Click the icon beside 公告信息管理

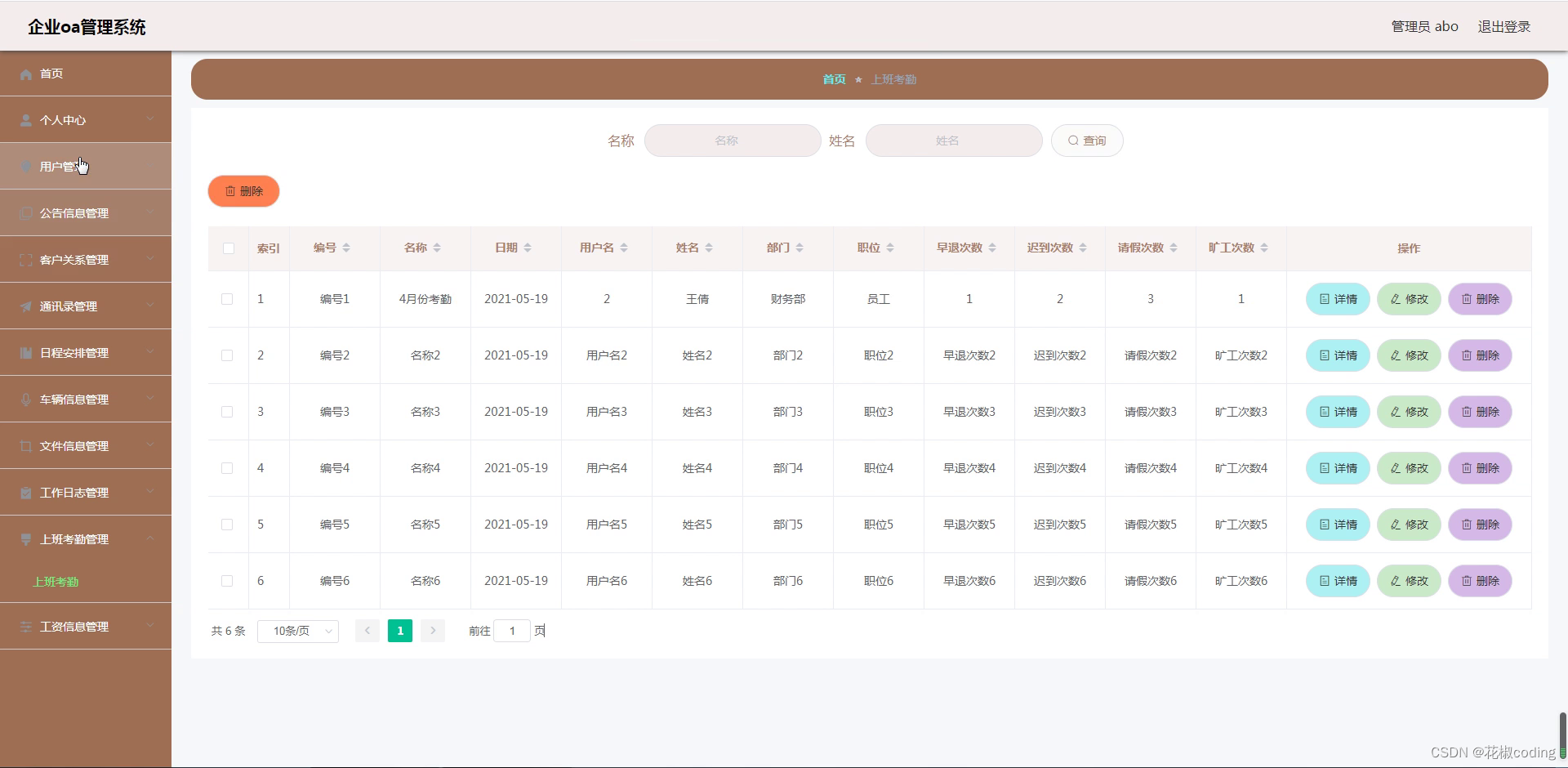[x=26, y=214]
